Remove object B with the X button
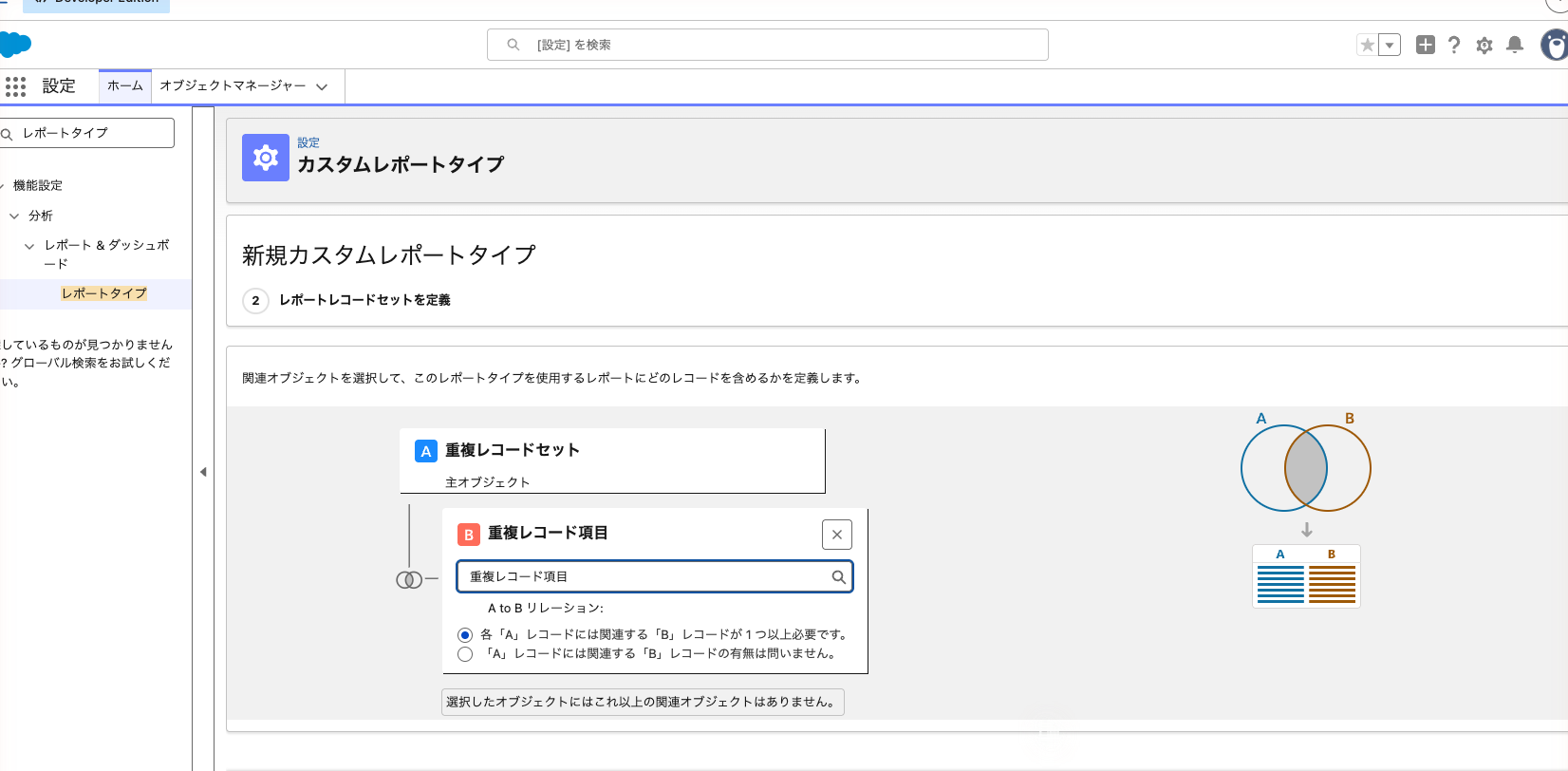This screenshot has height=771, width=1568. pos(837,535)
